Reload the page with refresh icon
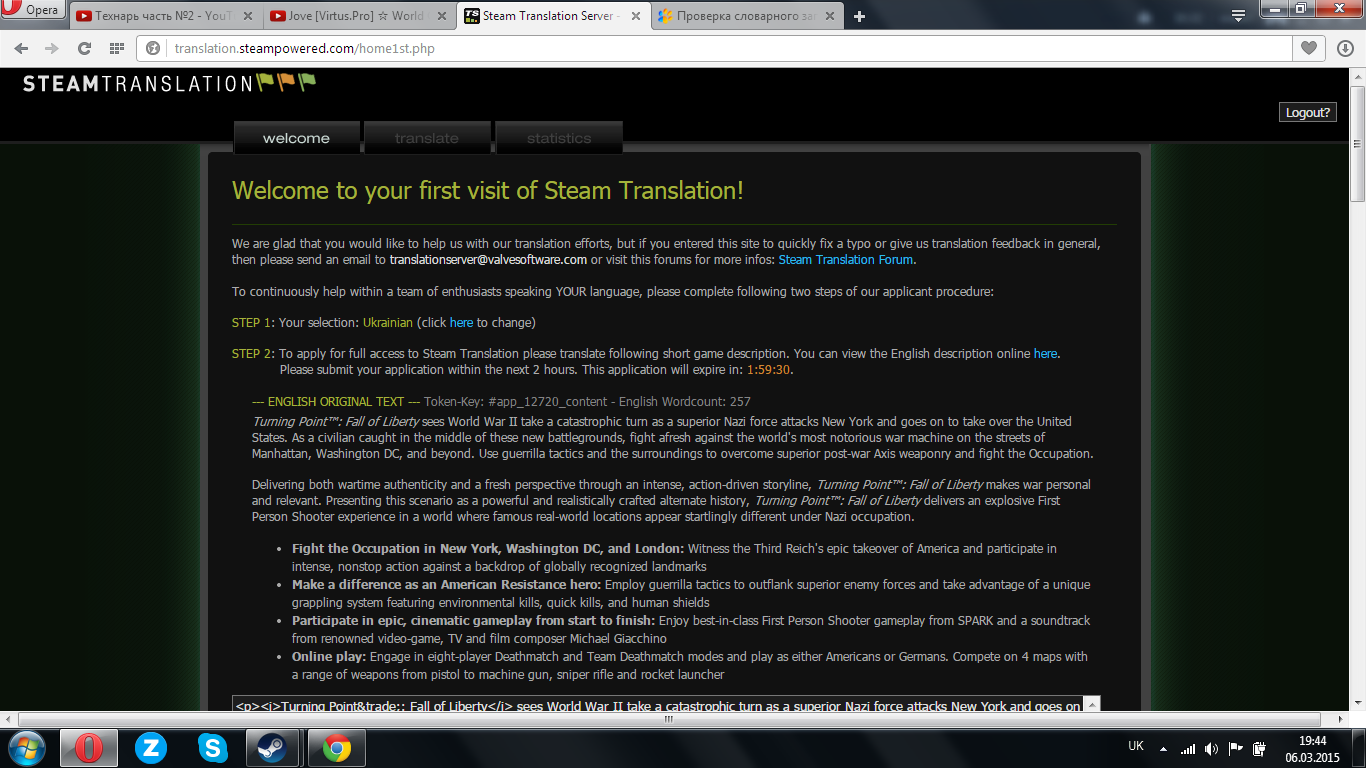 coord(84,48)
